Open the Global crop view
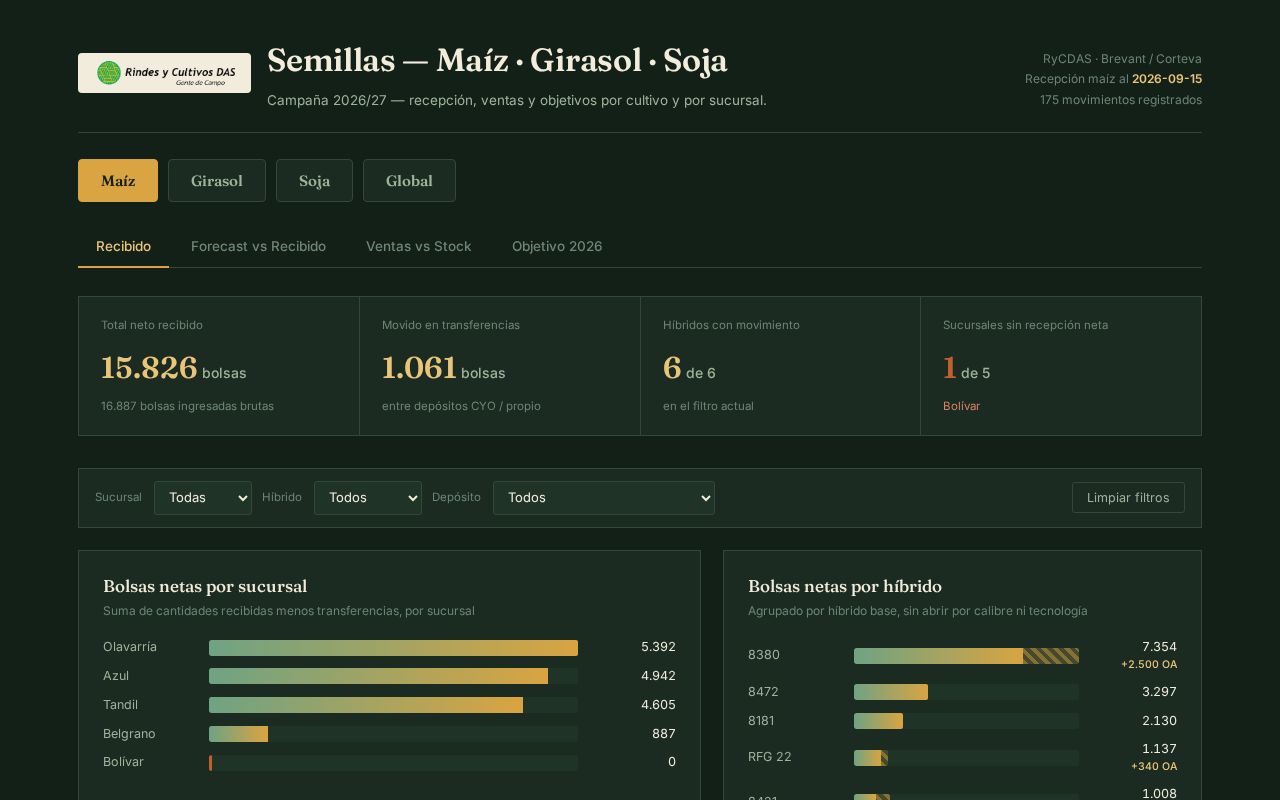1280x800 pixels. click(x=409, y=181)
